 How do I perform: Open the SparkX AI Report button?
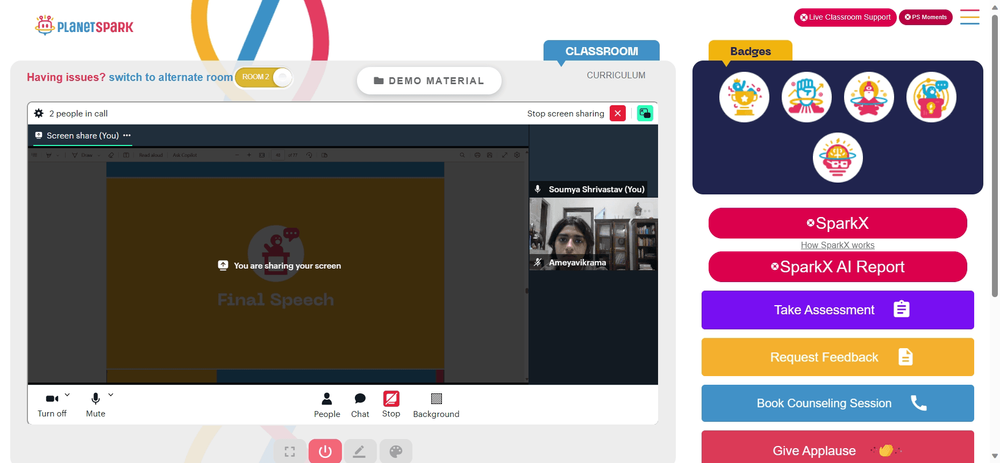(837, 267)
